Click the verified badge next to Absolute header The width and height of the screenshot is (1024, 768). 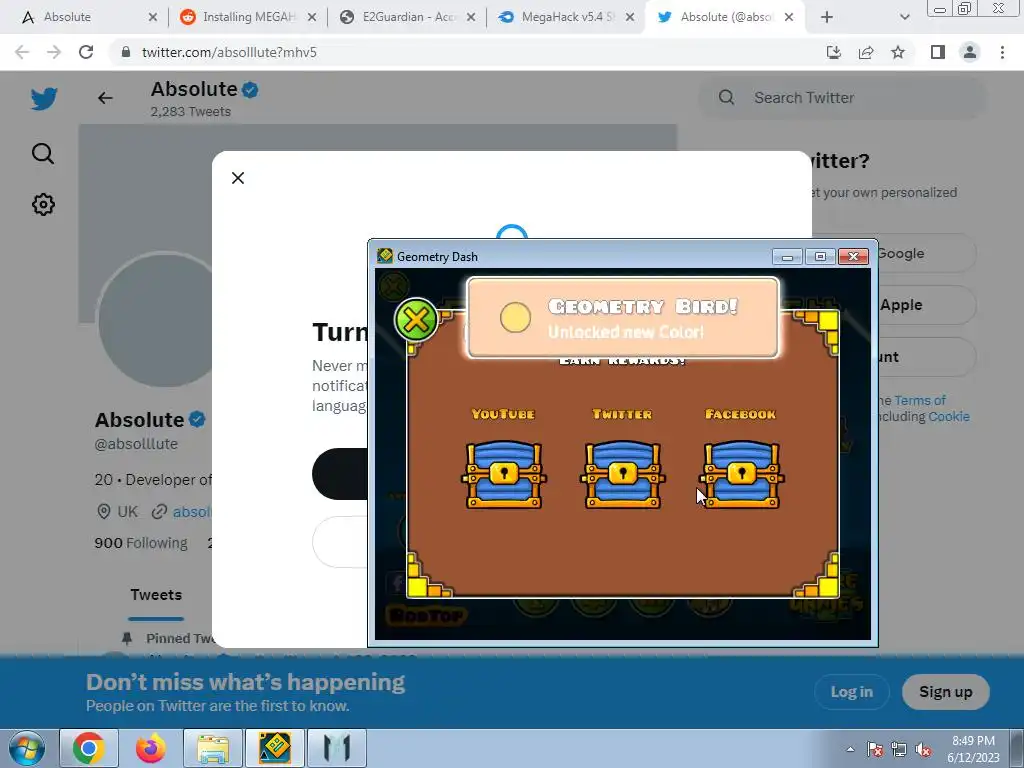[250, 89]
